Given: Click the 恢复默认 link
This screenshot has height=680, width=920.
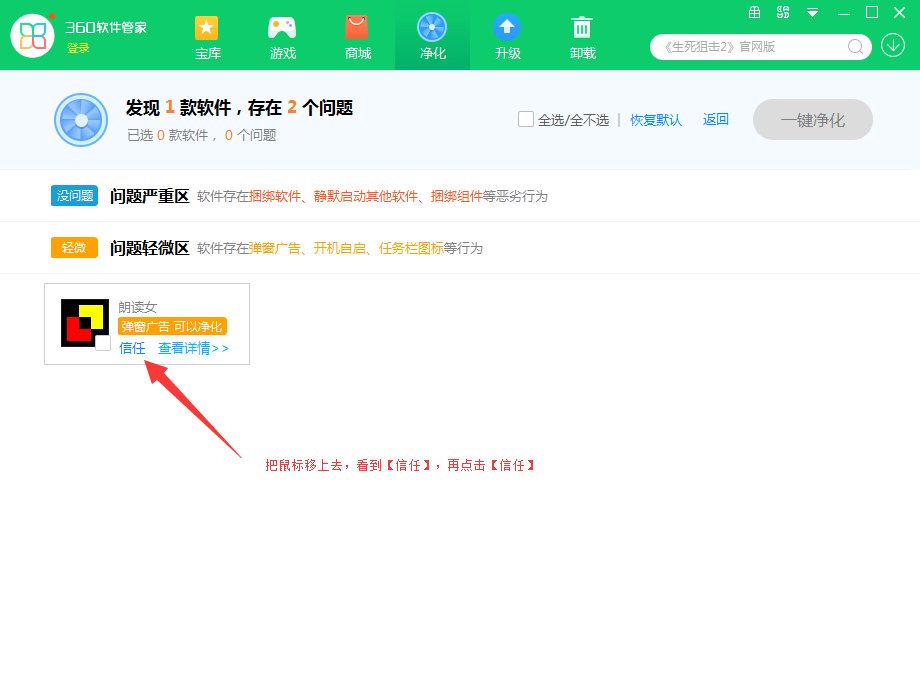Looking at the screenshot, I should [656, 120].
